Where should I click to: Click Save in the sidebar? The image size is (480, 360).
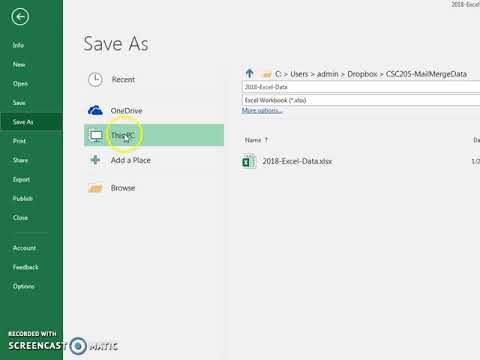(x=19, y=103)
